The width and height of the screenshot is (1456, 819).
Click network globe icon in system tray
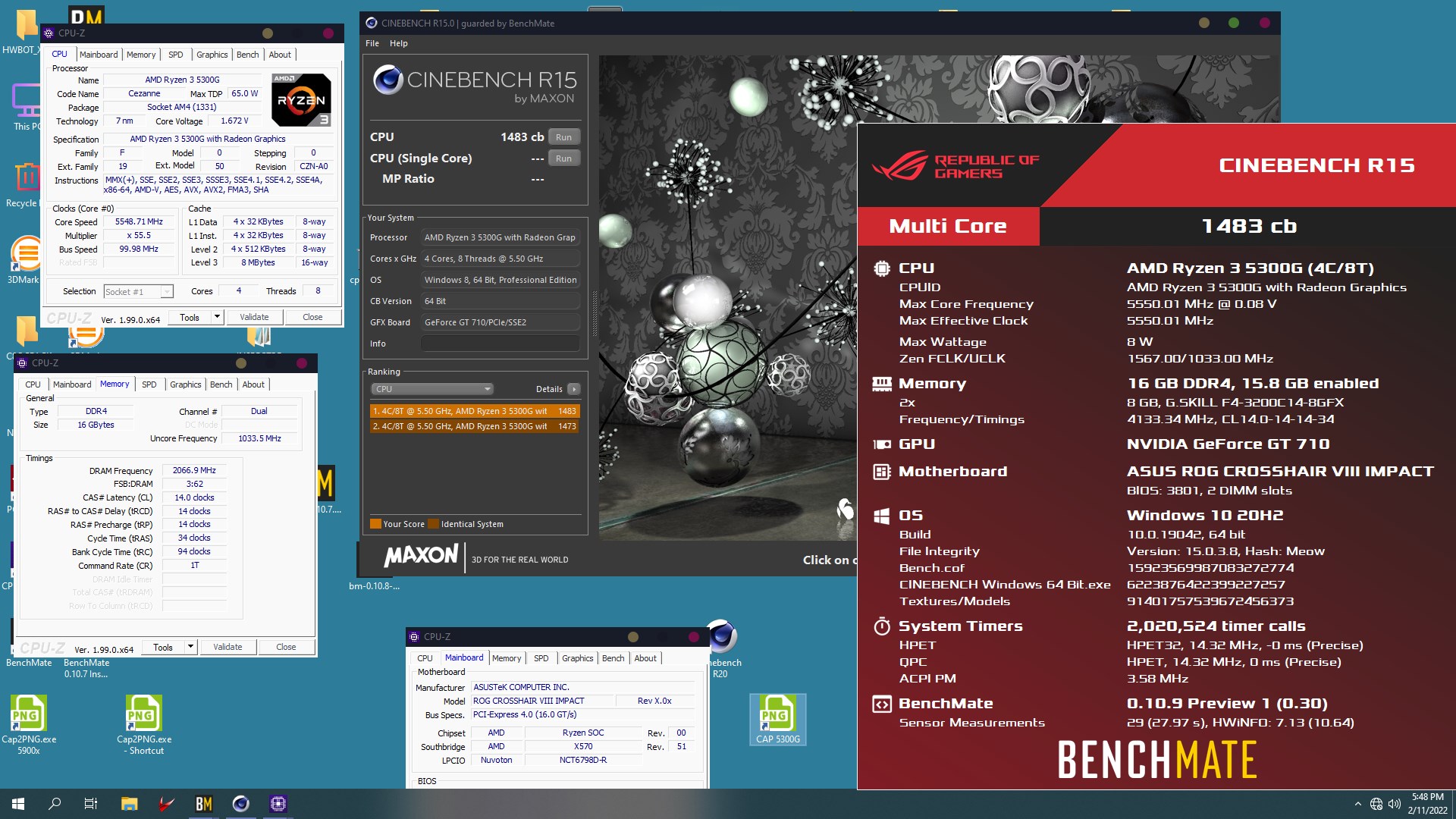pos(1376,804)
